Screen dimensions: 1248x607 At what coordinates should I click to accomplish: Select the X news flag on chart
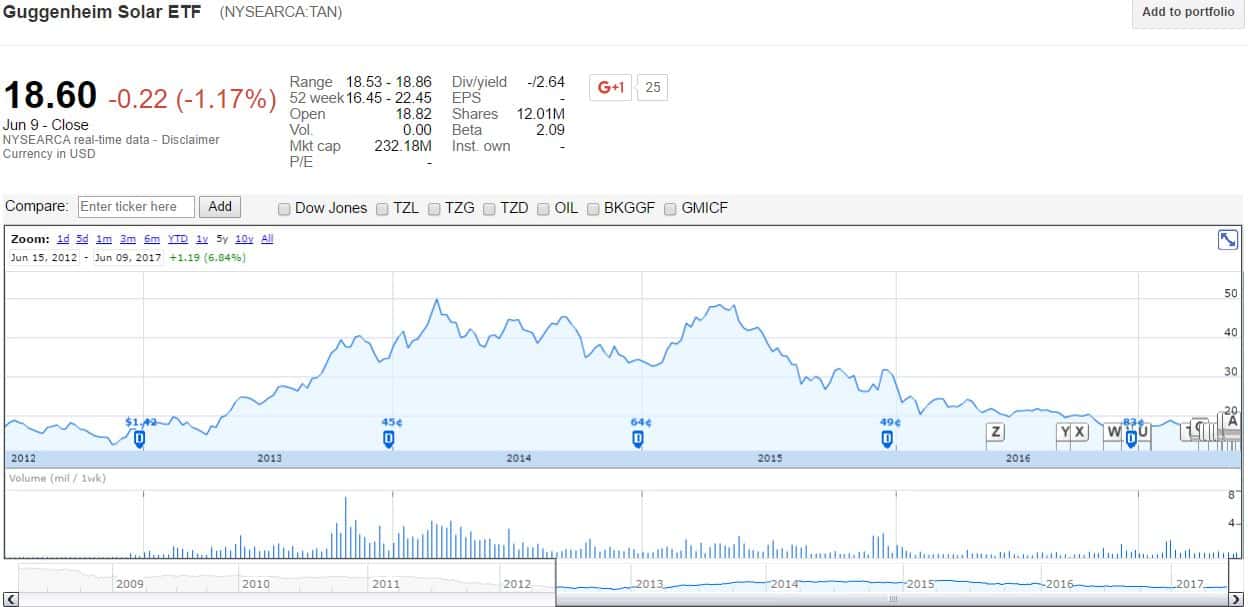[x=1080, y=432]
